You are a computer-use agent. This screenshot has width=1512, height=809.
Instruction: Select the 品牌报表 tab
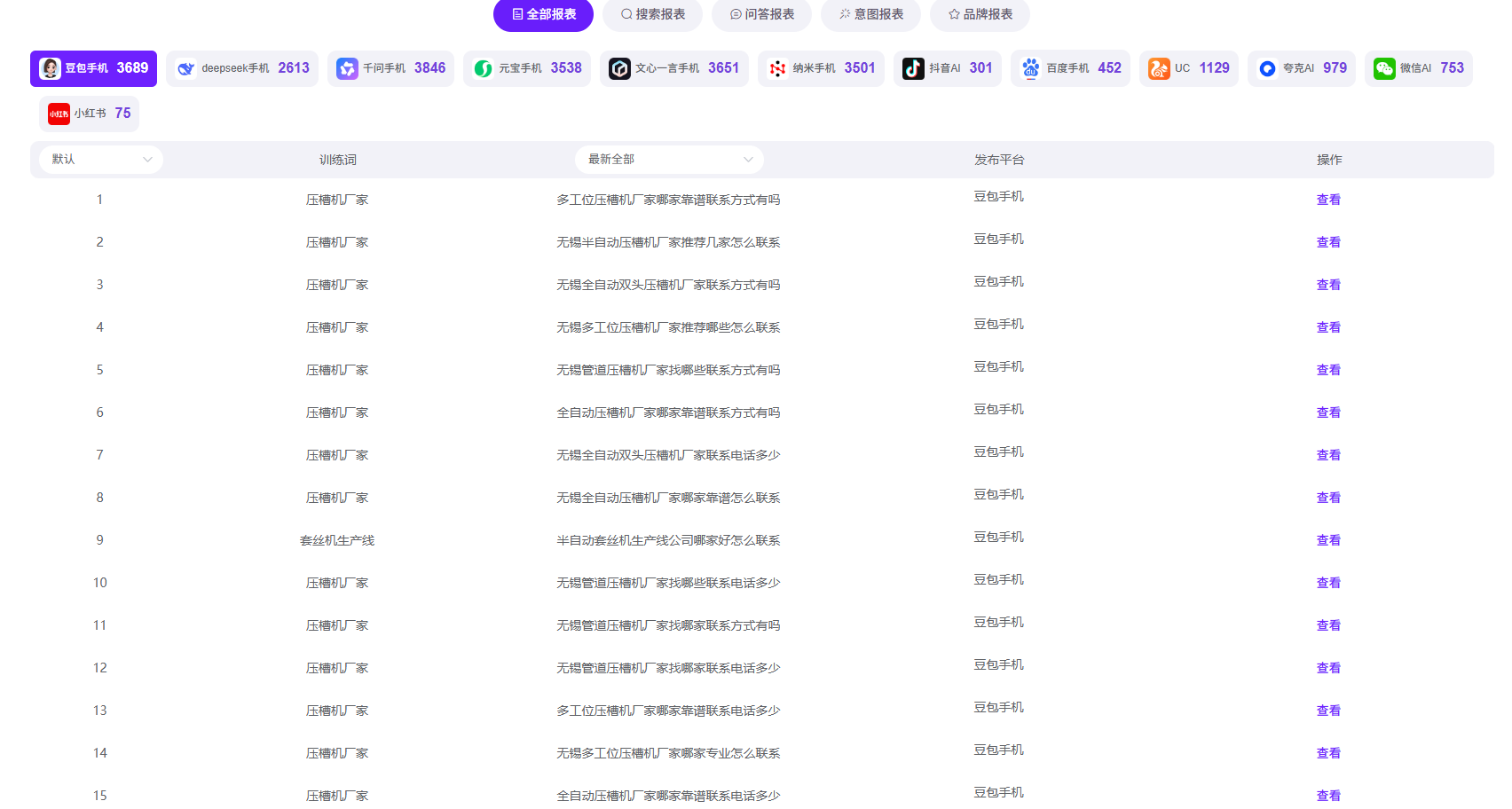point(980,14)
